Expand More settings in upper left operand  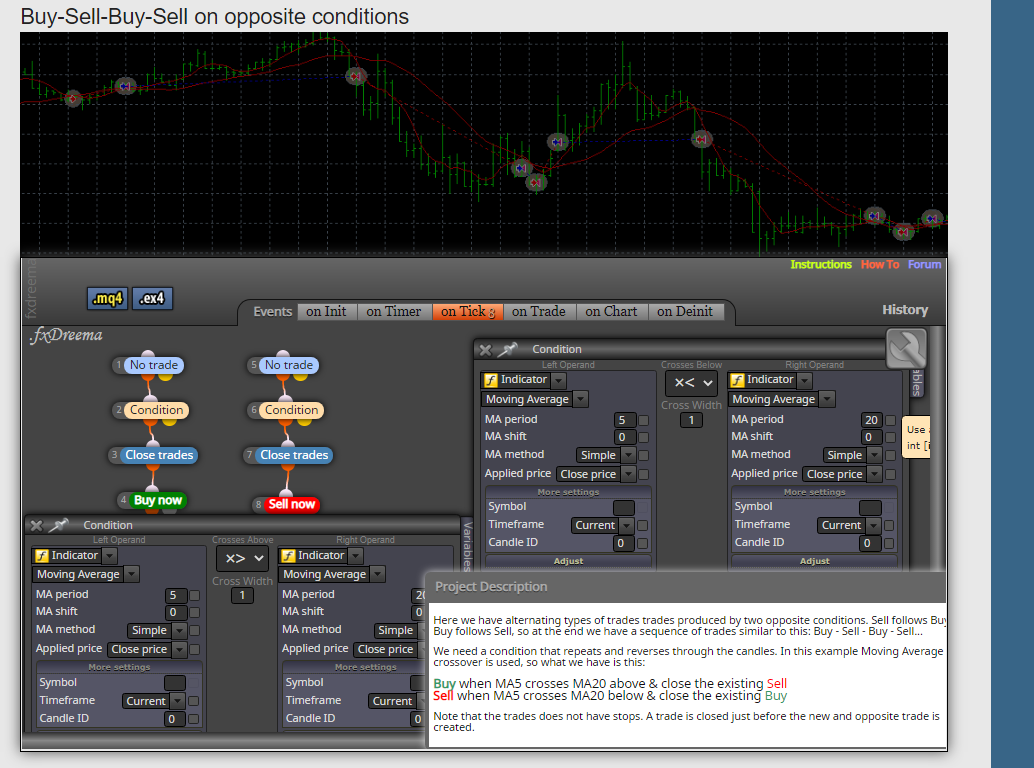(568, 492)
